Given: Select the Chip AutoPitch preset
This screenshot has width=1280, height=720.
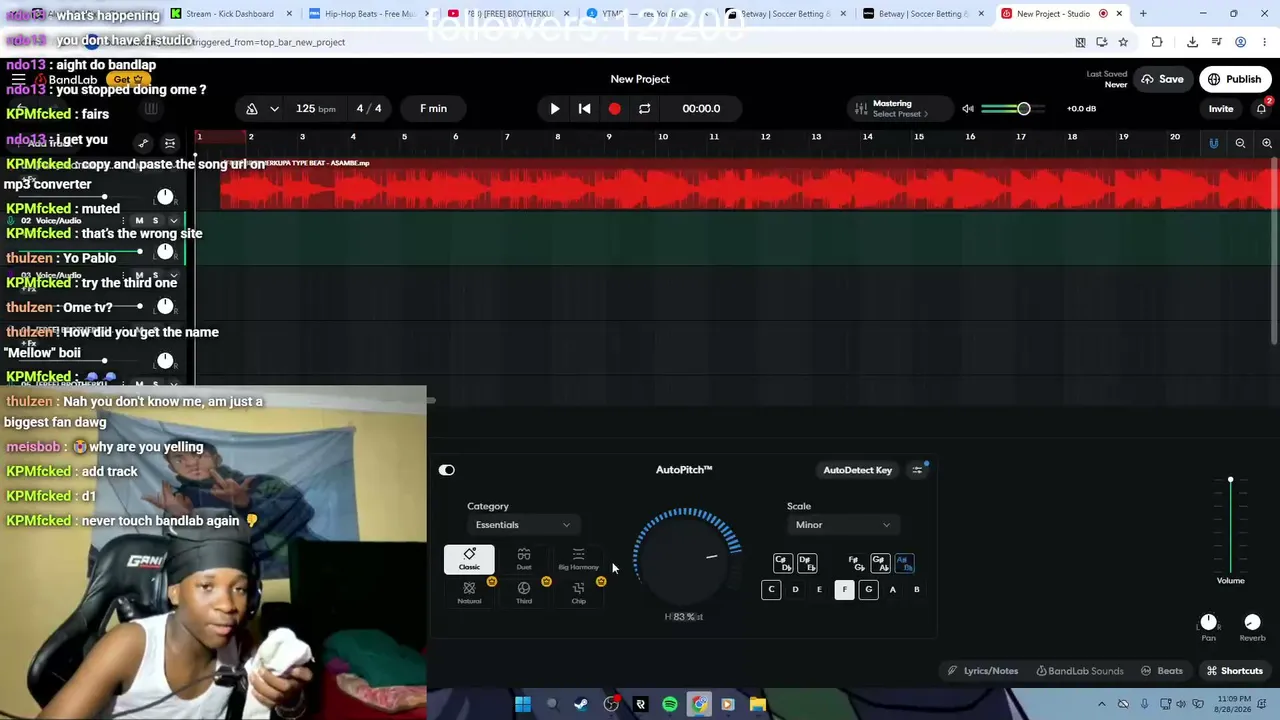Looking at the screenshot, I should point(578,592).
